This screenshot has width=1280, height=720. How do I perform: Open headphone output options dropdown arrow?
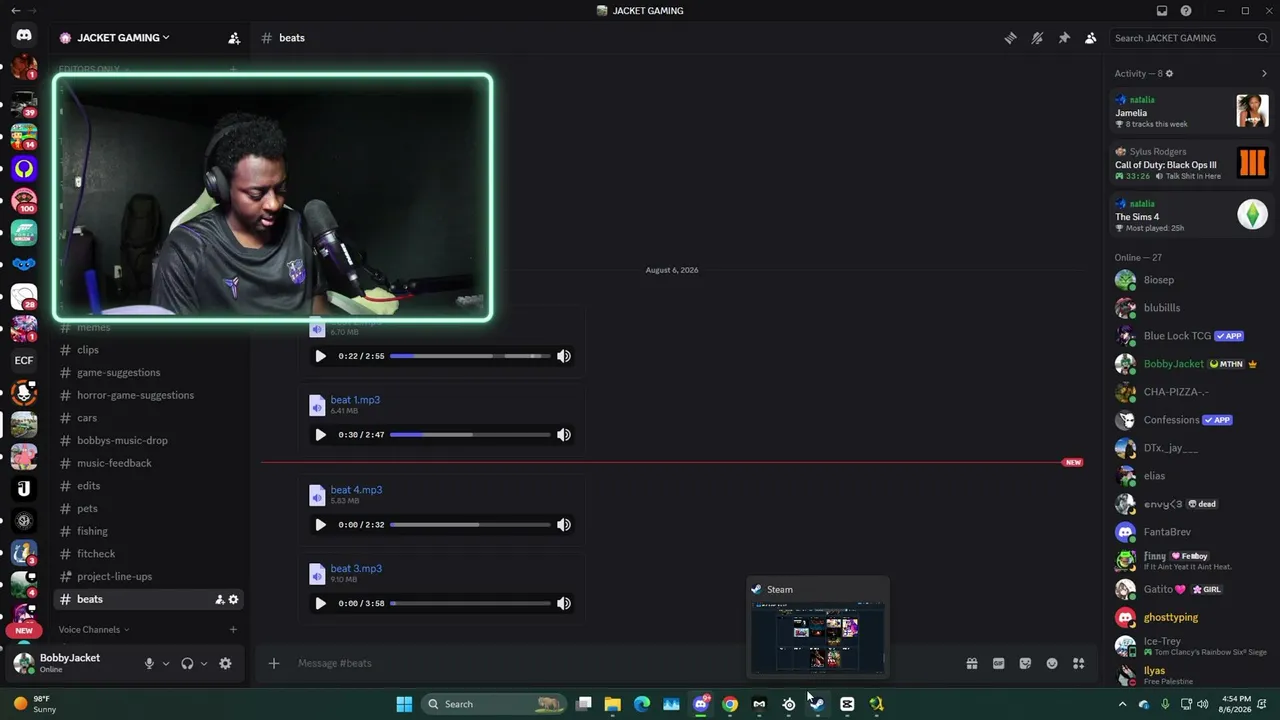pyautogui.click(x=204, y=664)
